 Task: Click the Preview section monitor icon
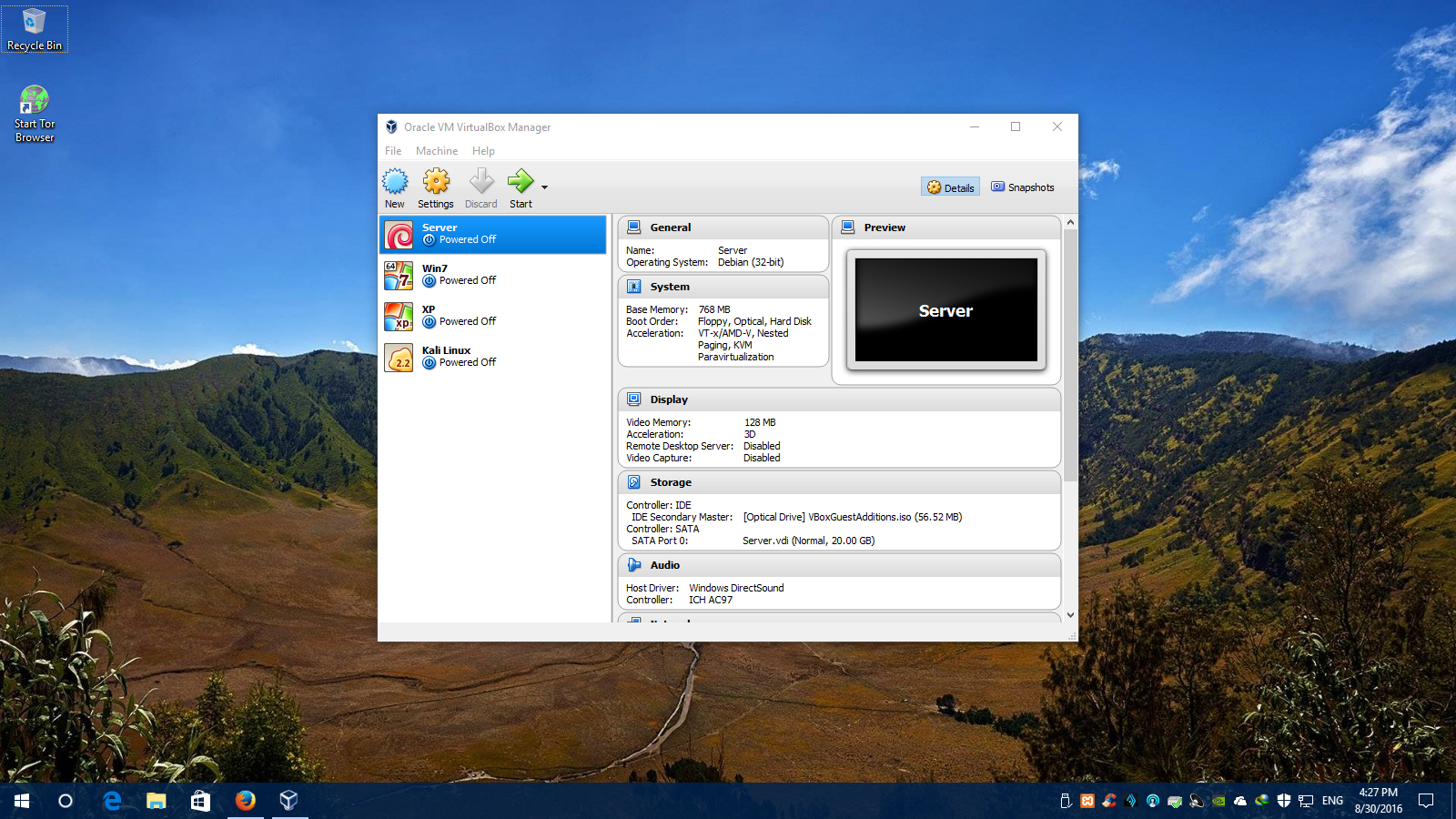tap(848, 227)
